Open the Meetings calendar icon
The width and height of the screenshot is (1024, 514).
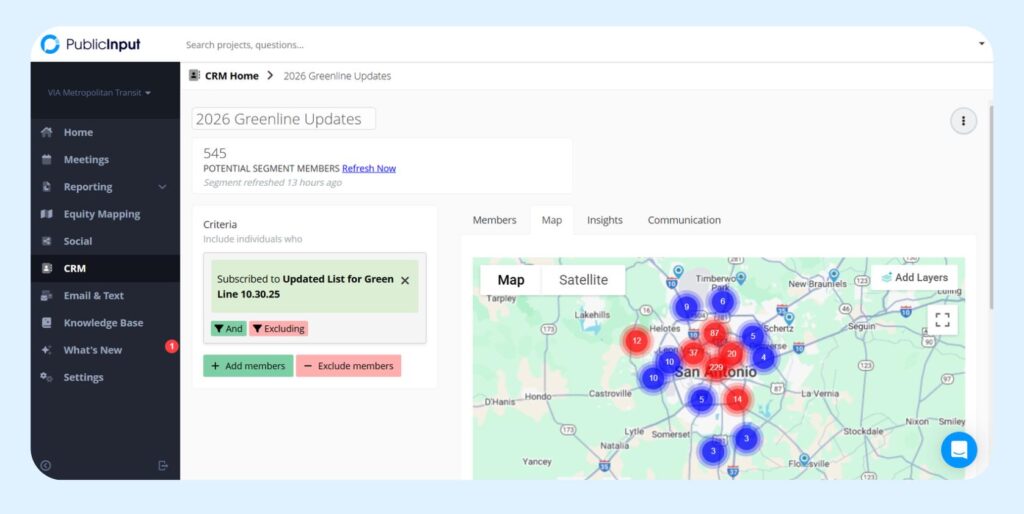click(x=46, y=160)
